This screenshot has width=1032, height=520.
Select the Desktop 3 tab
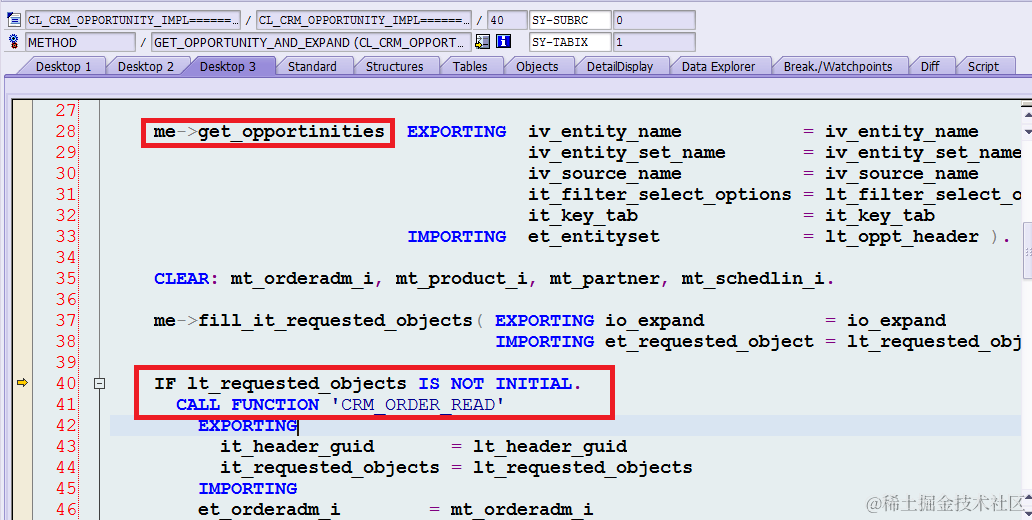(228, 66)
